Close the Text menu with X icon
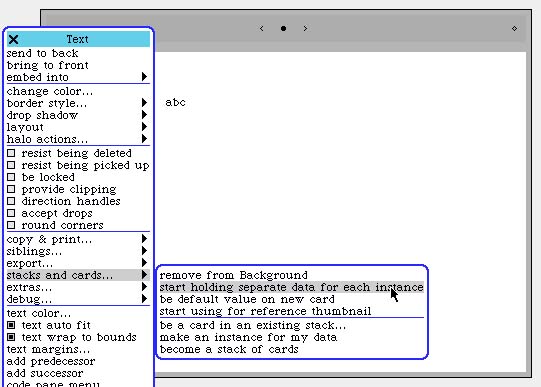The height and width of the screenshot is (387, 541). [x=13, y=39]
